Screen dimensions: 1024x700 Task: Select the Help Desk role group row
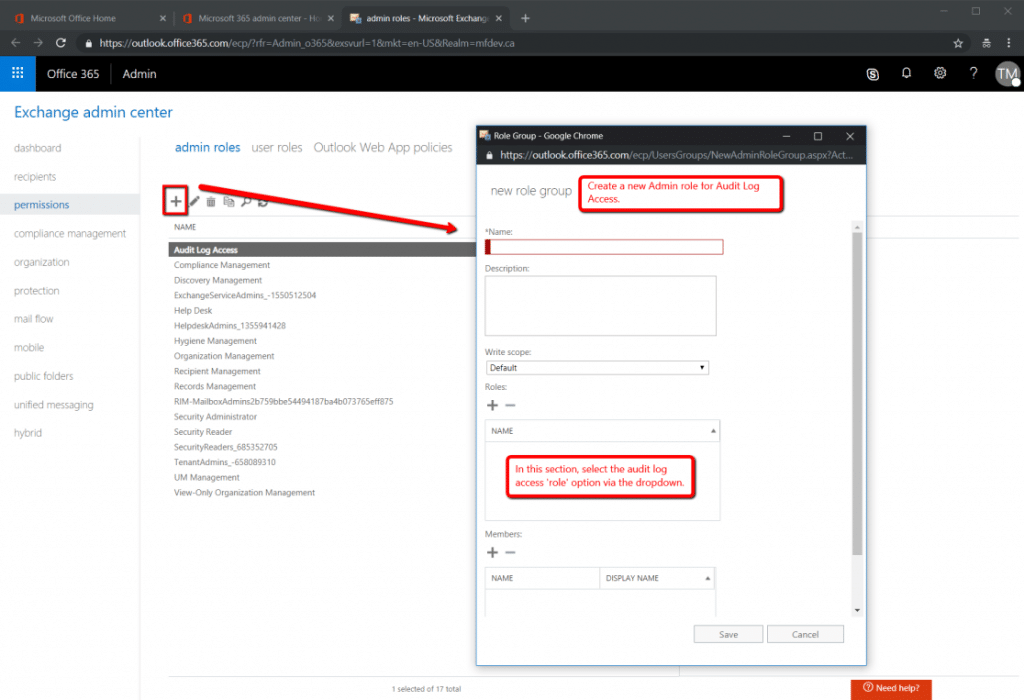[322, 311]
